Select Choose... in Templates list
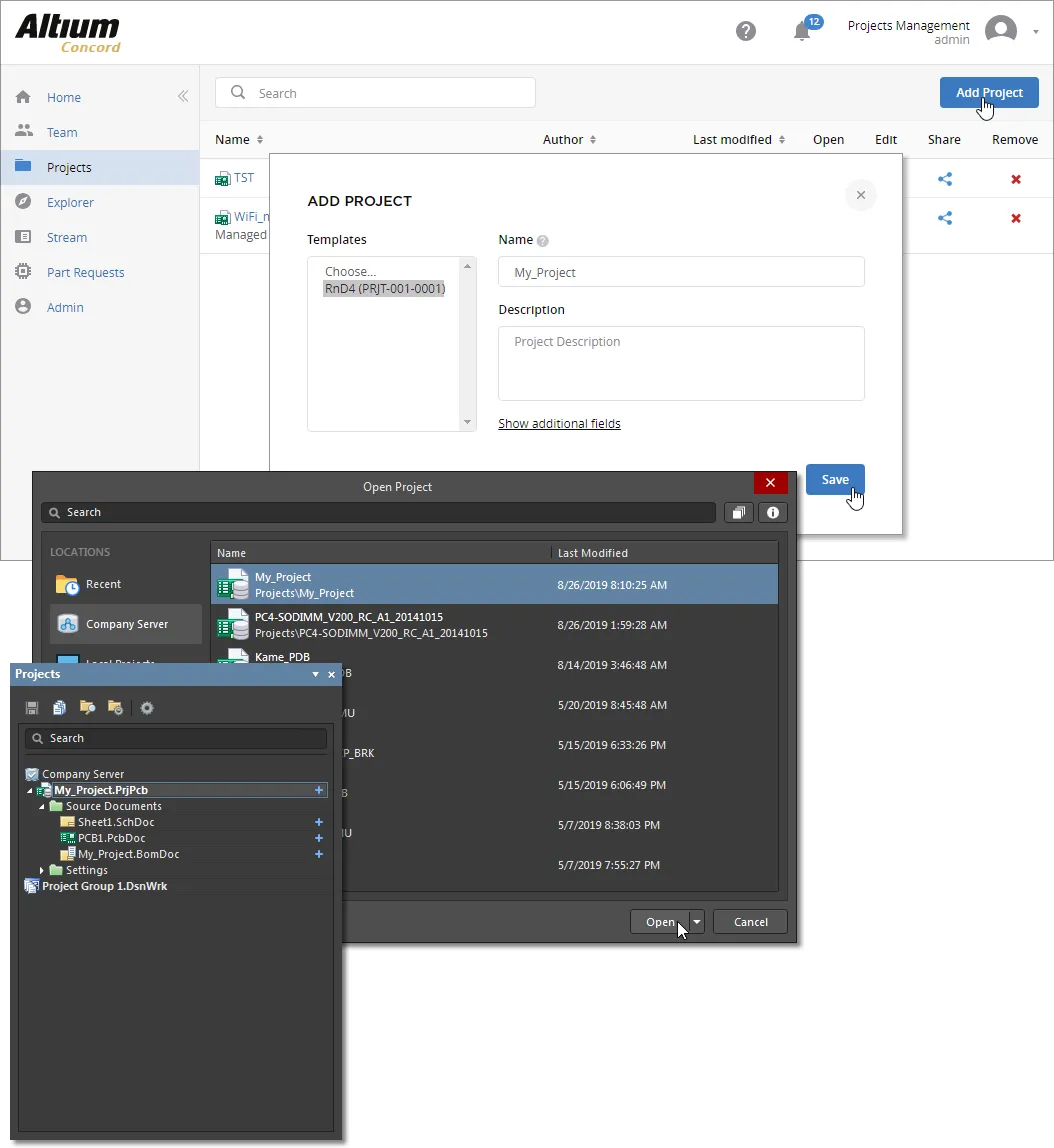The height and width of the screenshot is (1148, 1054). tap(351, 272)
